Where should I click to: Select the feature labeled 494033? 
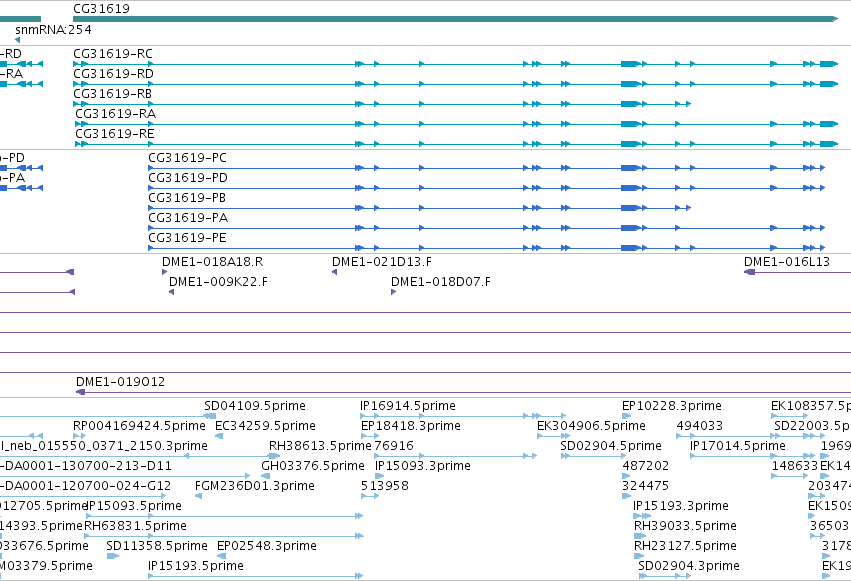pyautogui.click(x=700, y=426)
